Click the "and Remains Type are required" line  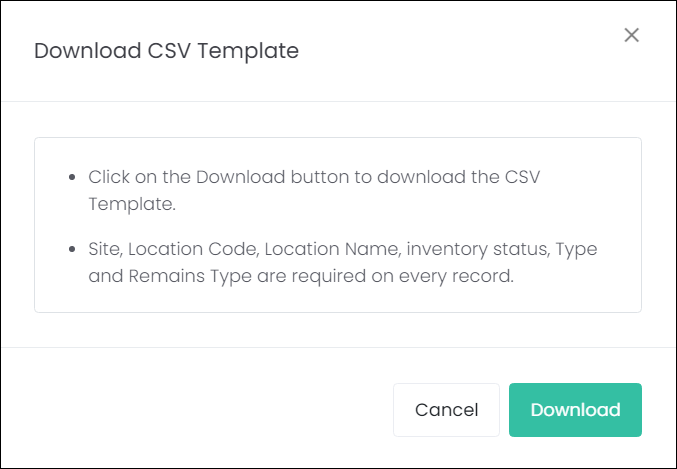(301, 276)
